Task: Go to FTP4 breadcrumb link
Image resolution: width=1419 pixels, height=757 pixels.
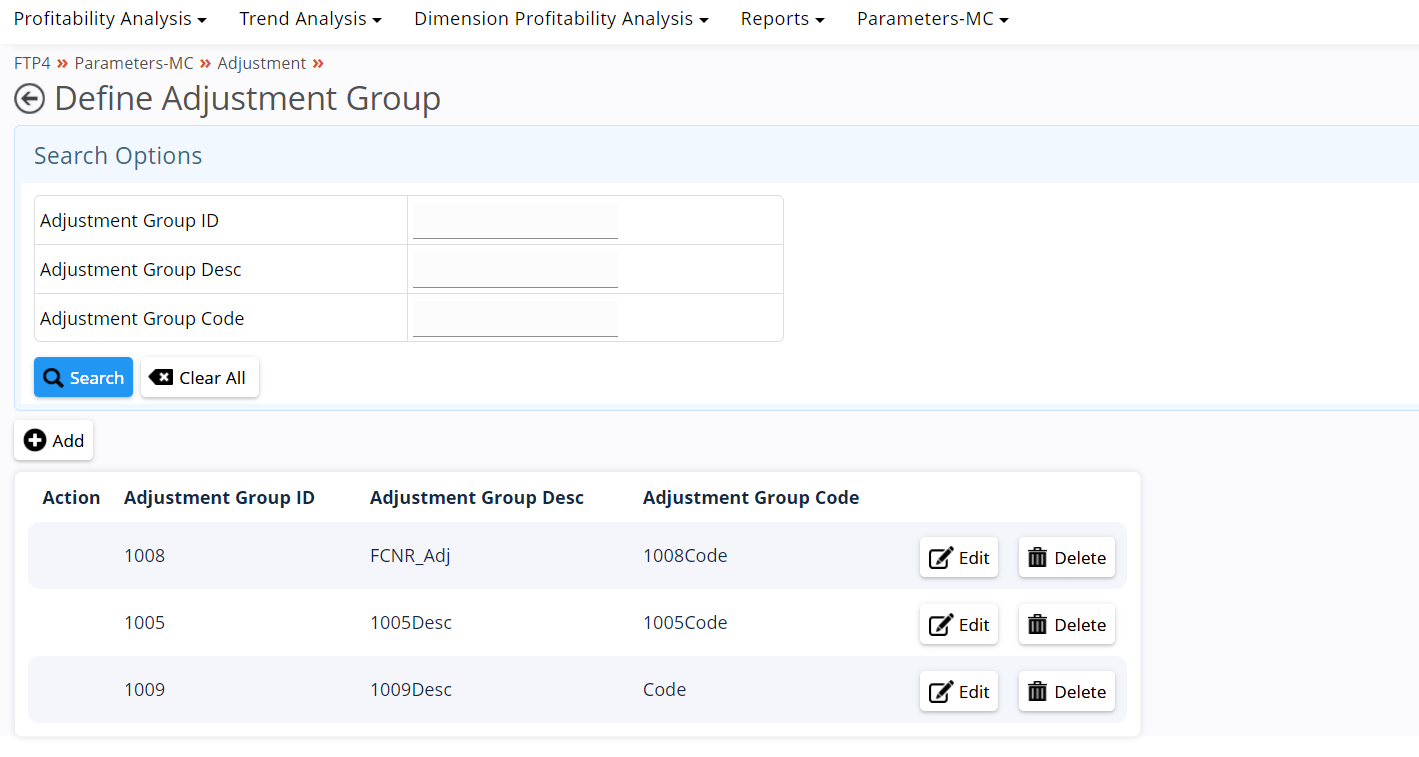Action: pyautogui.click(x=32, y=63)
